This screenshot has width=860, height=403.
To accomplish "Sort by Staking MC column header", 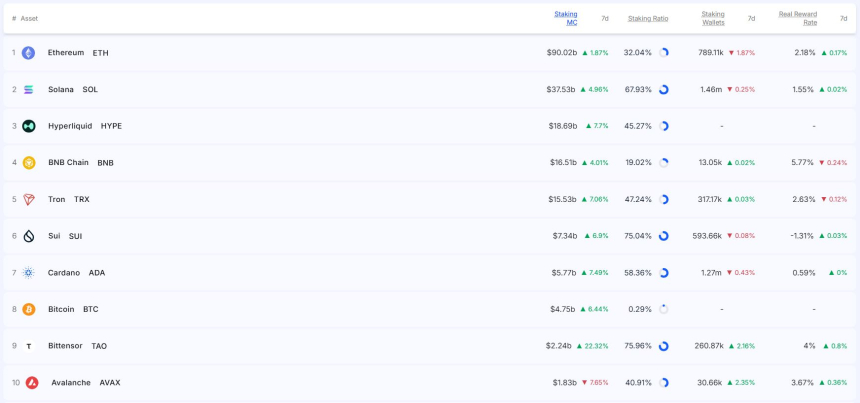I will [566, 18].
